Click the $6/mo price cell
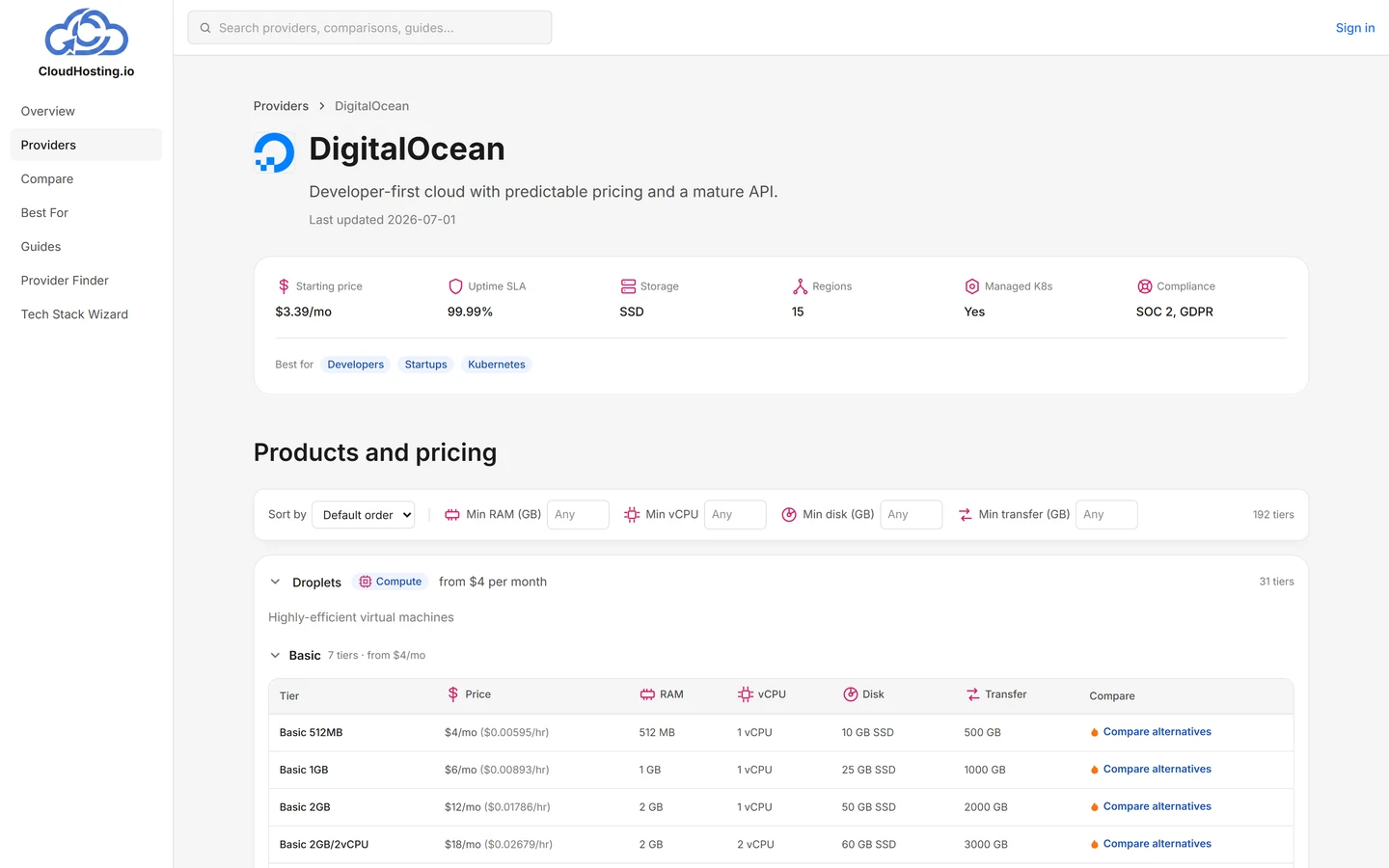1389x868 pixels. (x=497, y=770)
